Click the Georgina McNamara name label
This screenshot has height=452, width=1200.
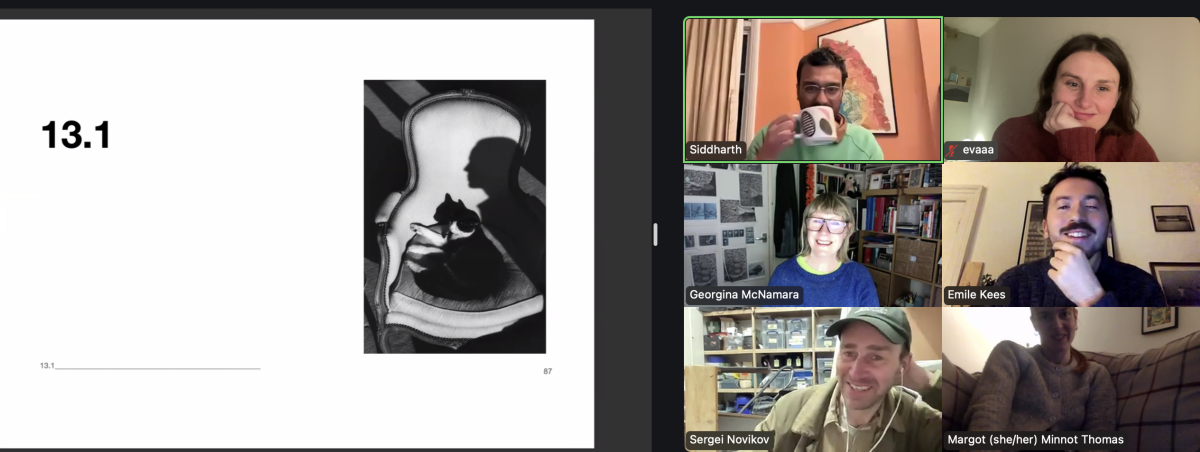pos(746,295)
